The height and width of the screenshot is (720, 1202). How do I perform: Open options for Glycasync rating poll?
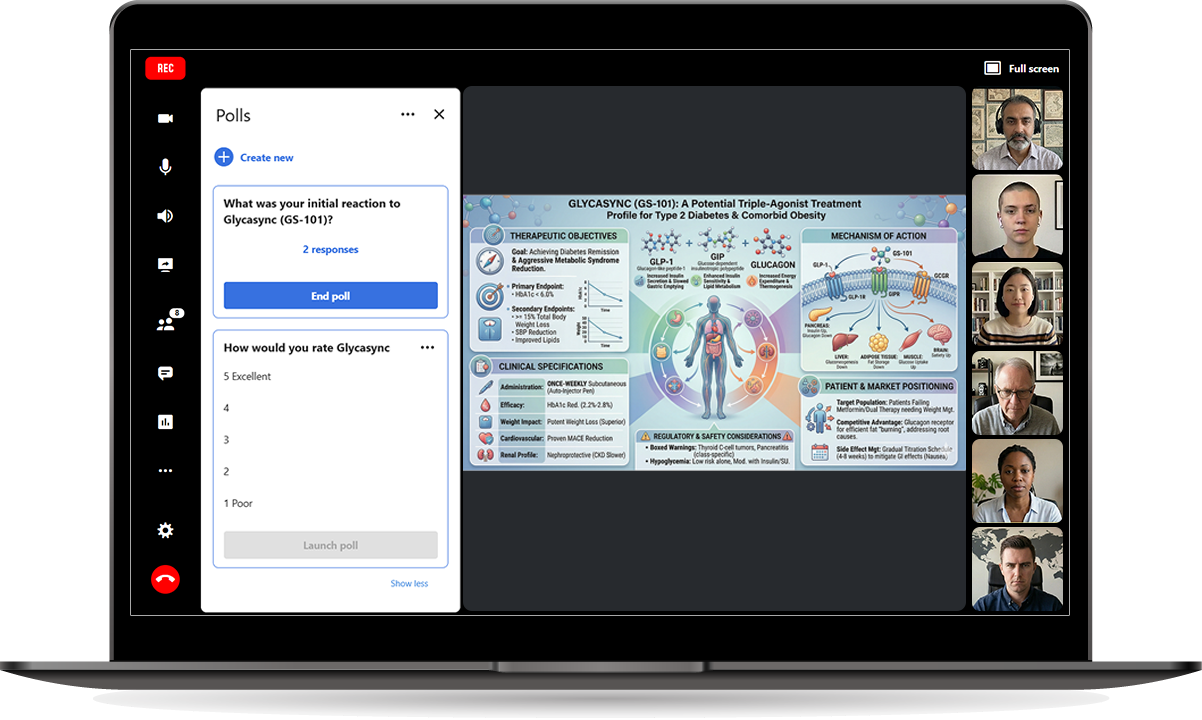(427, 348)
